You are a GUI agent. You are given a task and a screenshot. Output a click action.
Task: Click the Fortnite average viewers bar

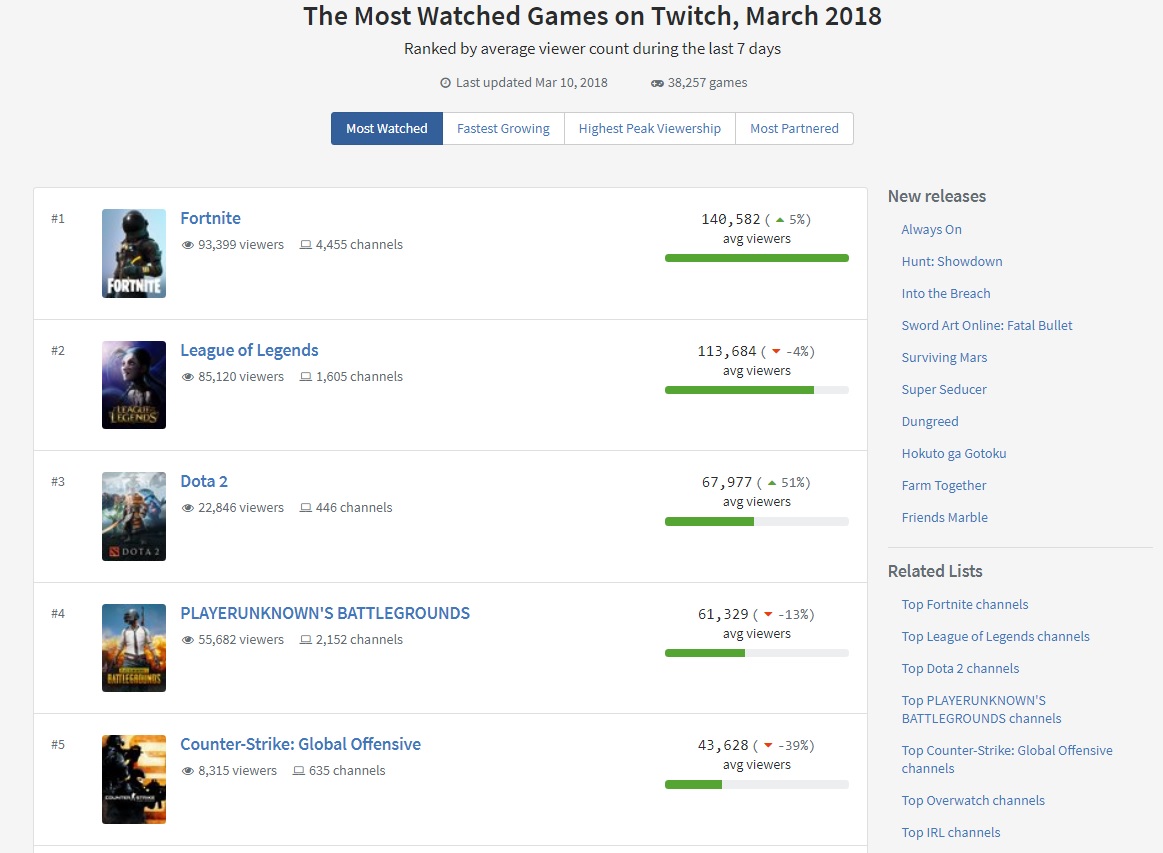(757, 258)
